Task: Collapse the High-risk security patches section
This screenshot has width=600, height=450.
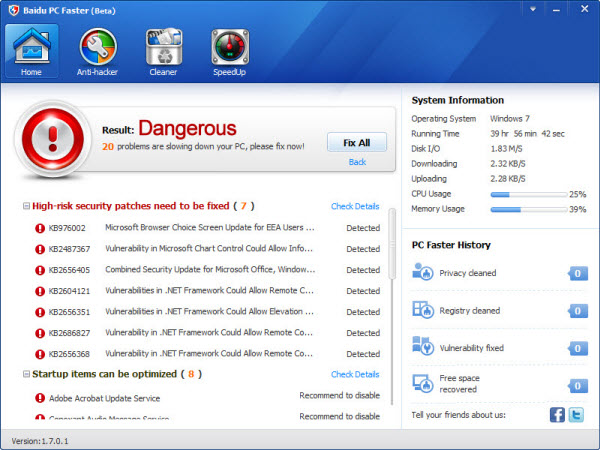Action: pos(26,206)
